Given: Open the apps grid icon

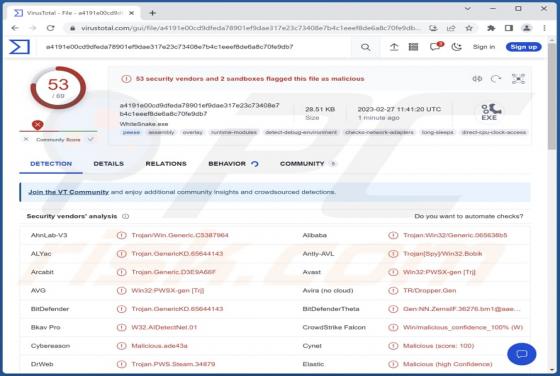Looking at the screenshot, I should tap(413, 47).
